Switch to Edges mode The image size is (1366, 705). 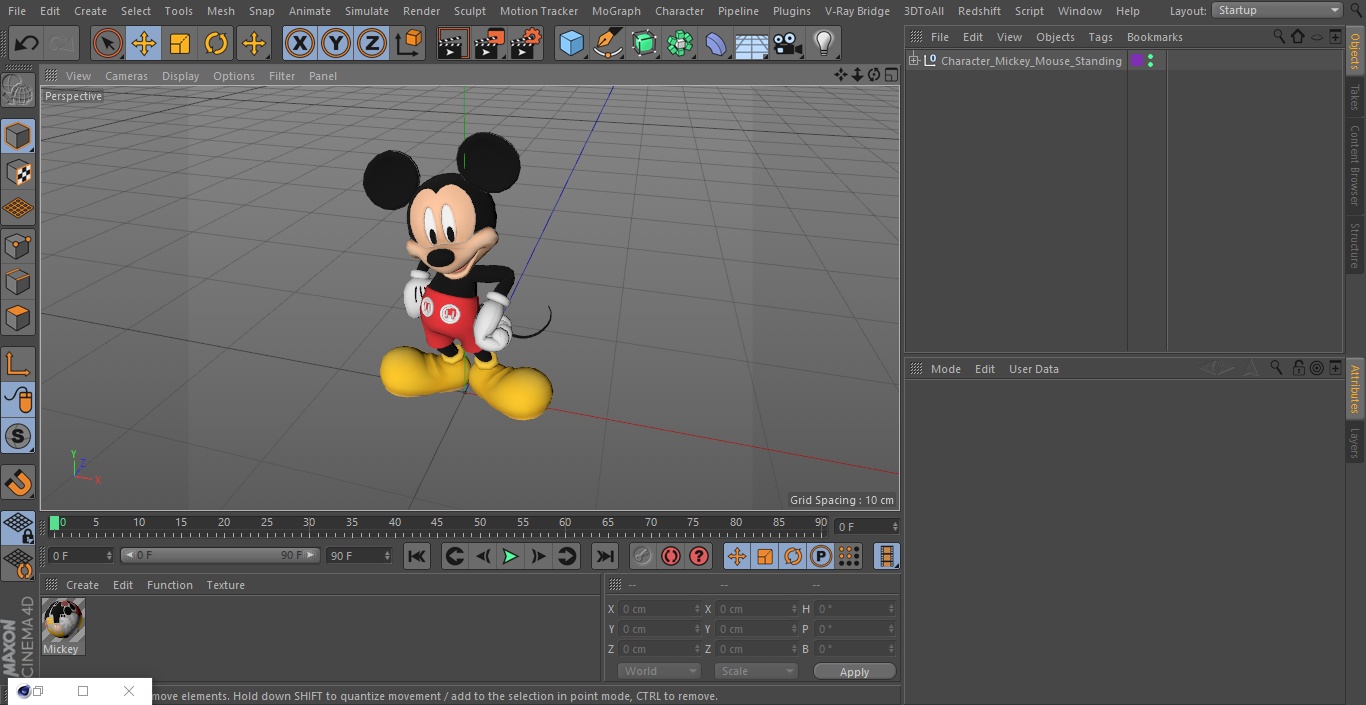tap(18, 281)
